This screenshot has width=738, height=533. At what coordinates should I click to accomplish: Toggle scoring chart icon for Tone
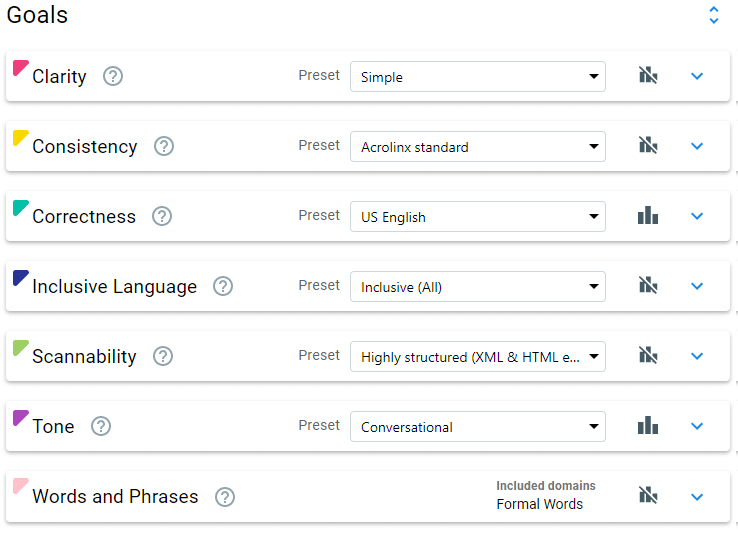click(x=648, y=425)
